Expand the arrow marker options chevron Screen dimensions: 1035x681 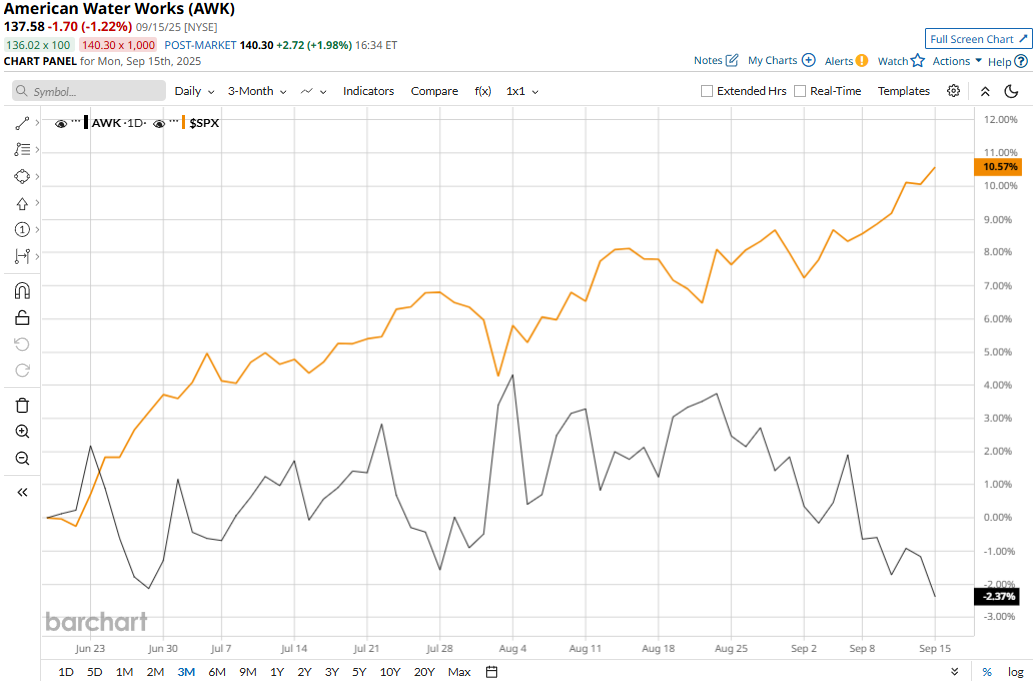click(x=38, y=203)
